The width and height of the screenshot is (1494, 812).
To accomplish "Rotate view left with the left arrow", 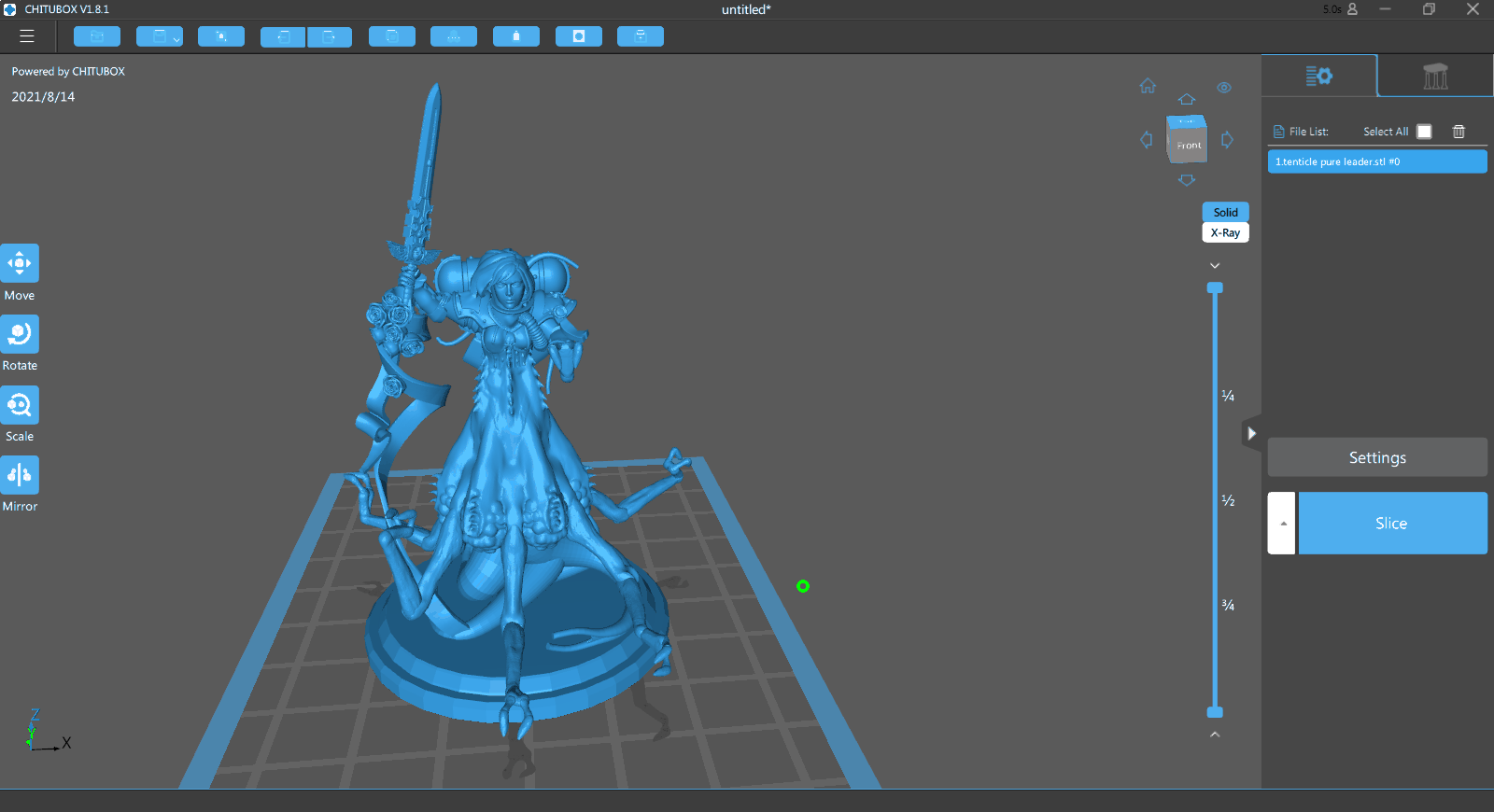I will click(1147, 140).
